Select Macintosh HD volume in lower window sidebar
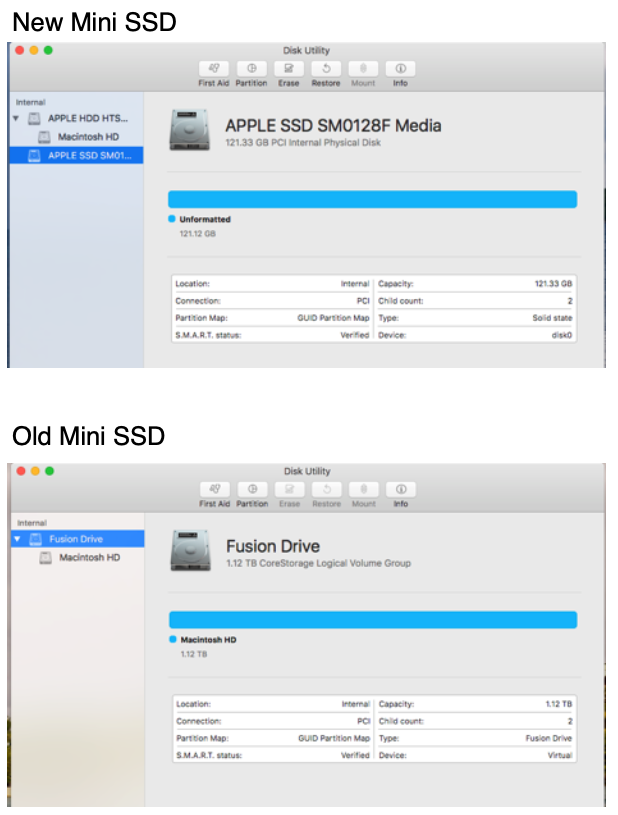The image size is (618, 815). click(77, 558)
